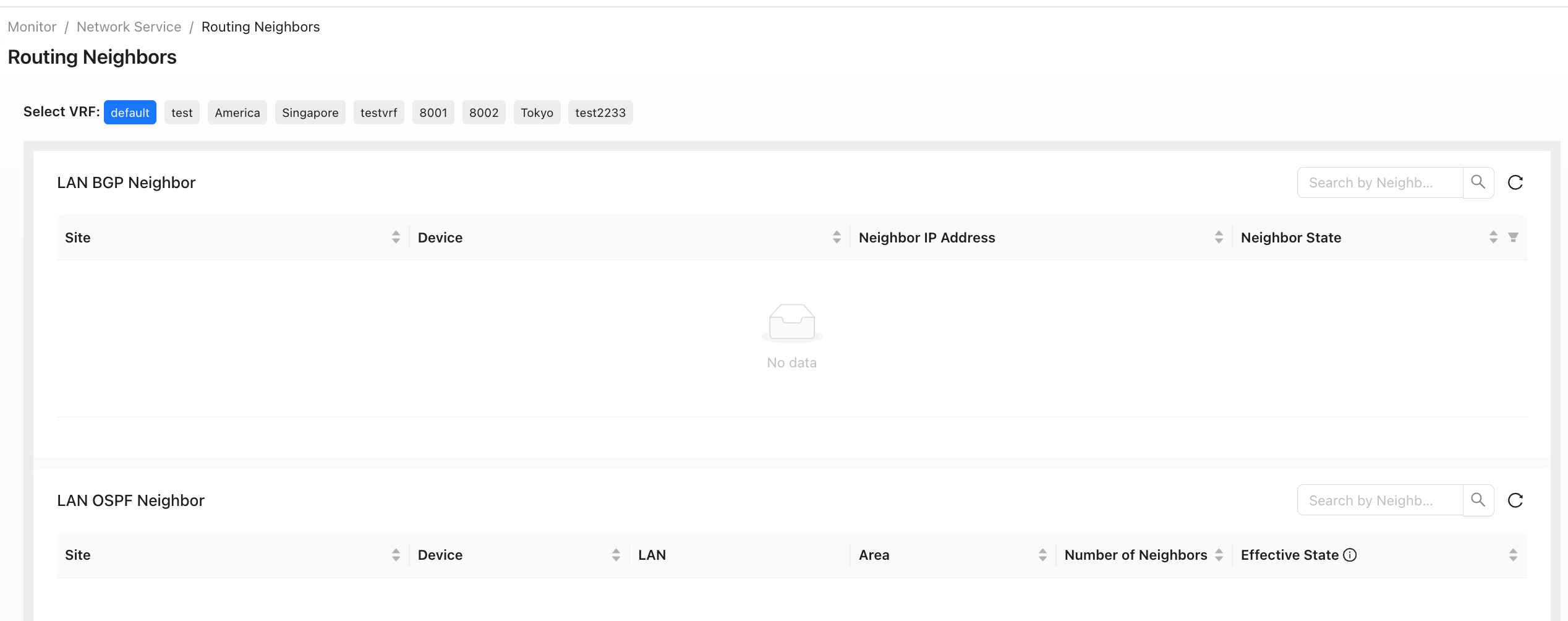The width and height of the screenshot is (1568, 621).
Task: Select the test VRF
Action: point(182,113)
